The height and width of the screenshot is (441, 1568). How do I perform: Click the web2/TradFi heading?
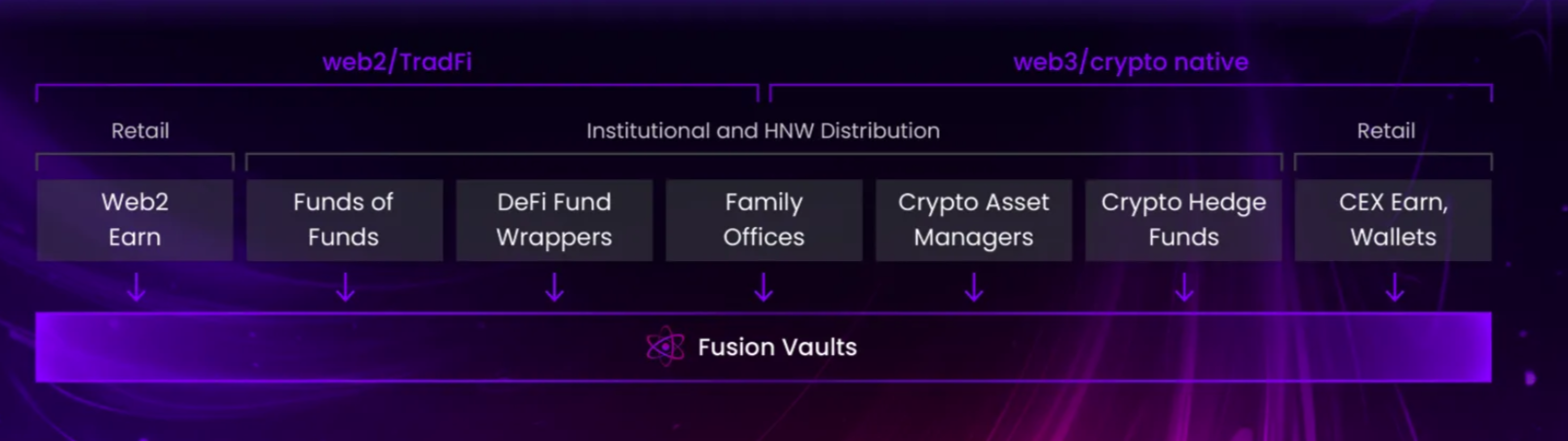click(397, 62)
